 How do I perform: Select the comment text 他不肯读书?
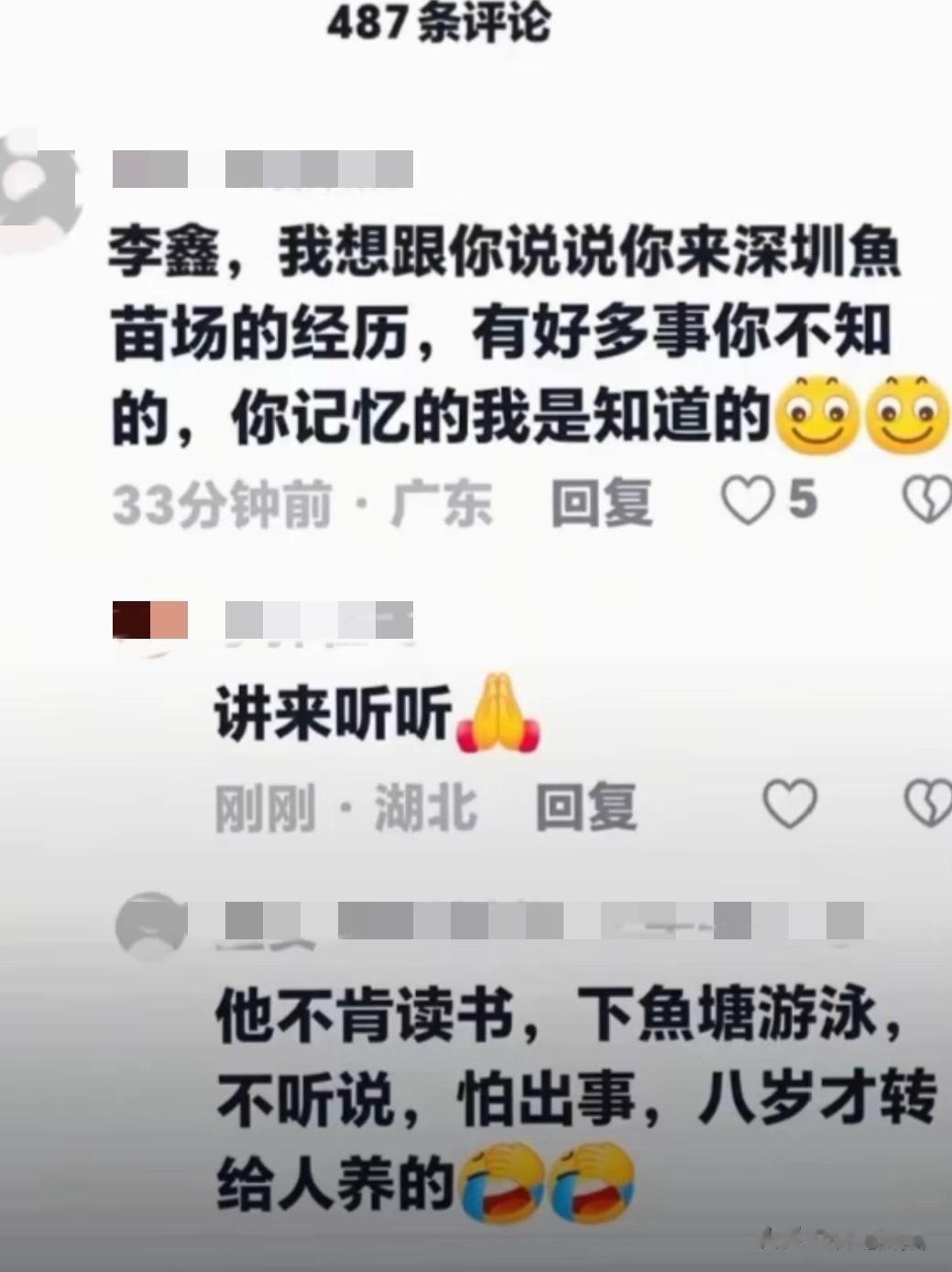pos(575,1102)
